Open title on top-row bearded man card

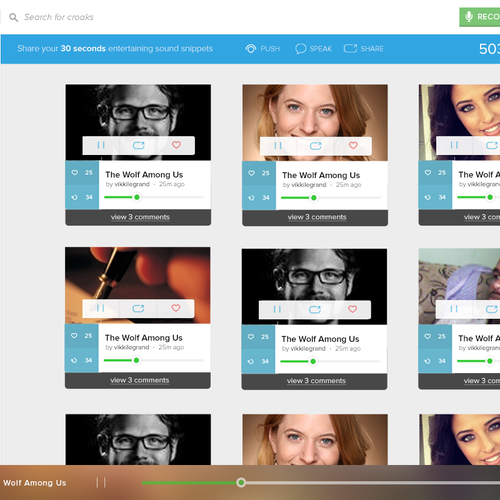coord(144,175)
